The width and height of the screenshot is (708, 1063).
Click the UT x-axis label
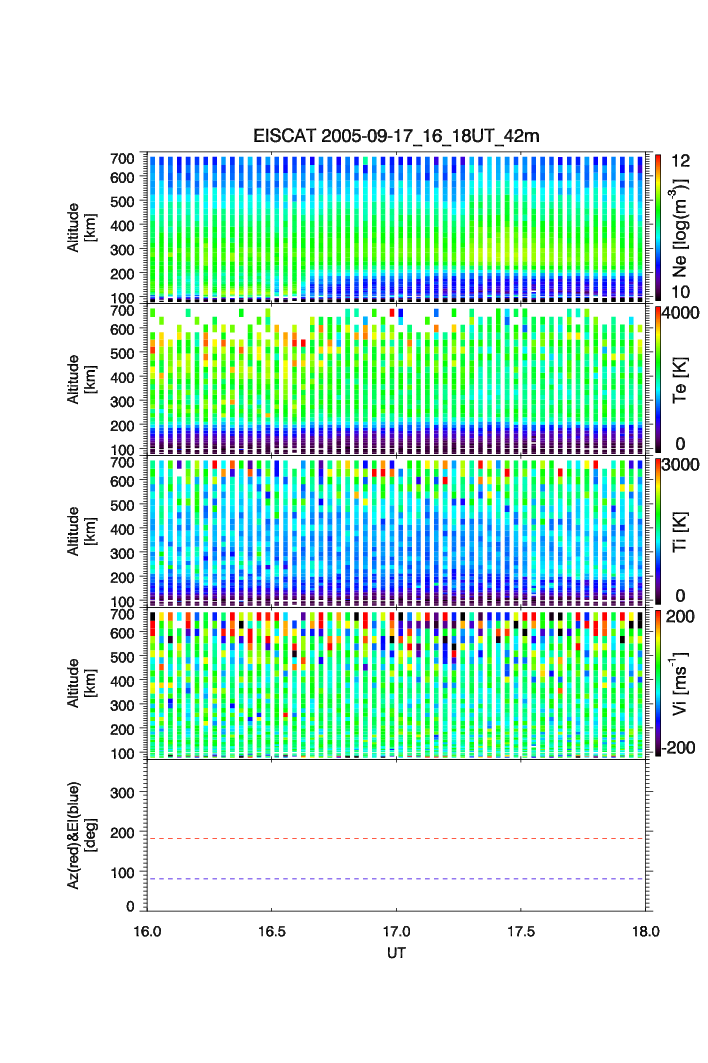coord(397,953)
